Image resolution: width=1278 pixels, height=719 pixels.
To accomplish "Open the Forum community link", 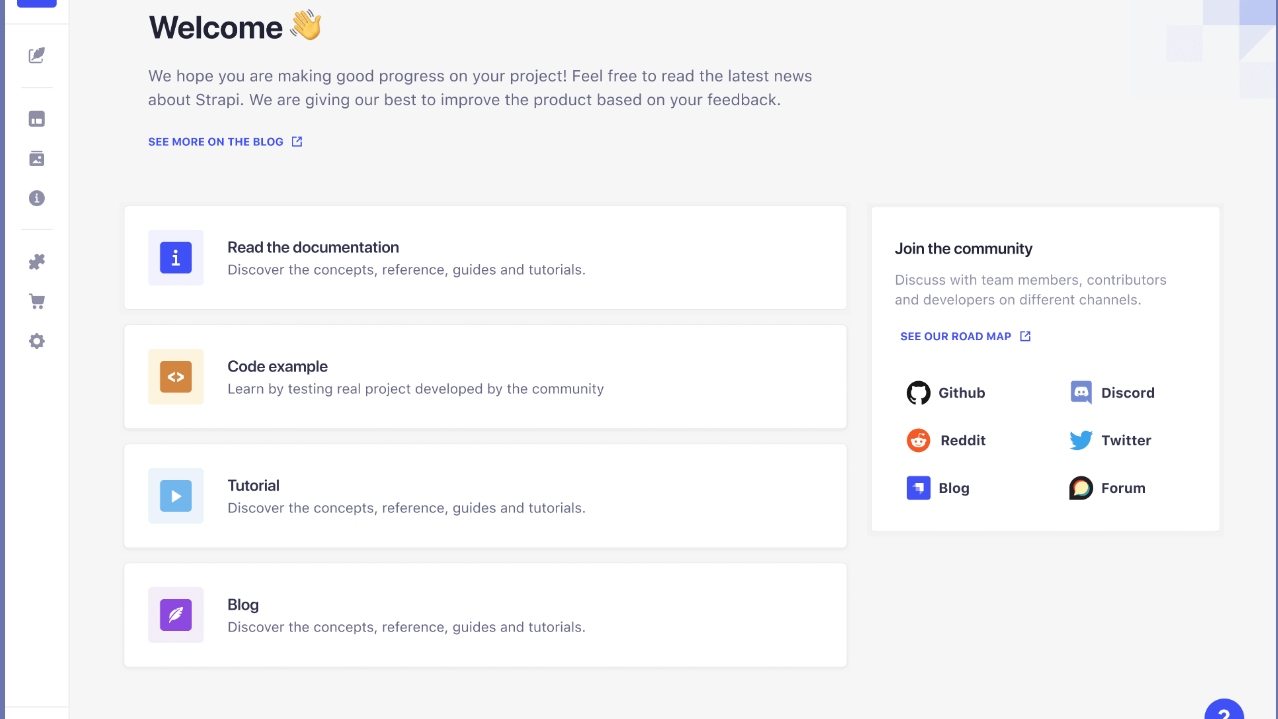I will coord(1107,488).
